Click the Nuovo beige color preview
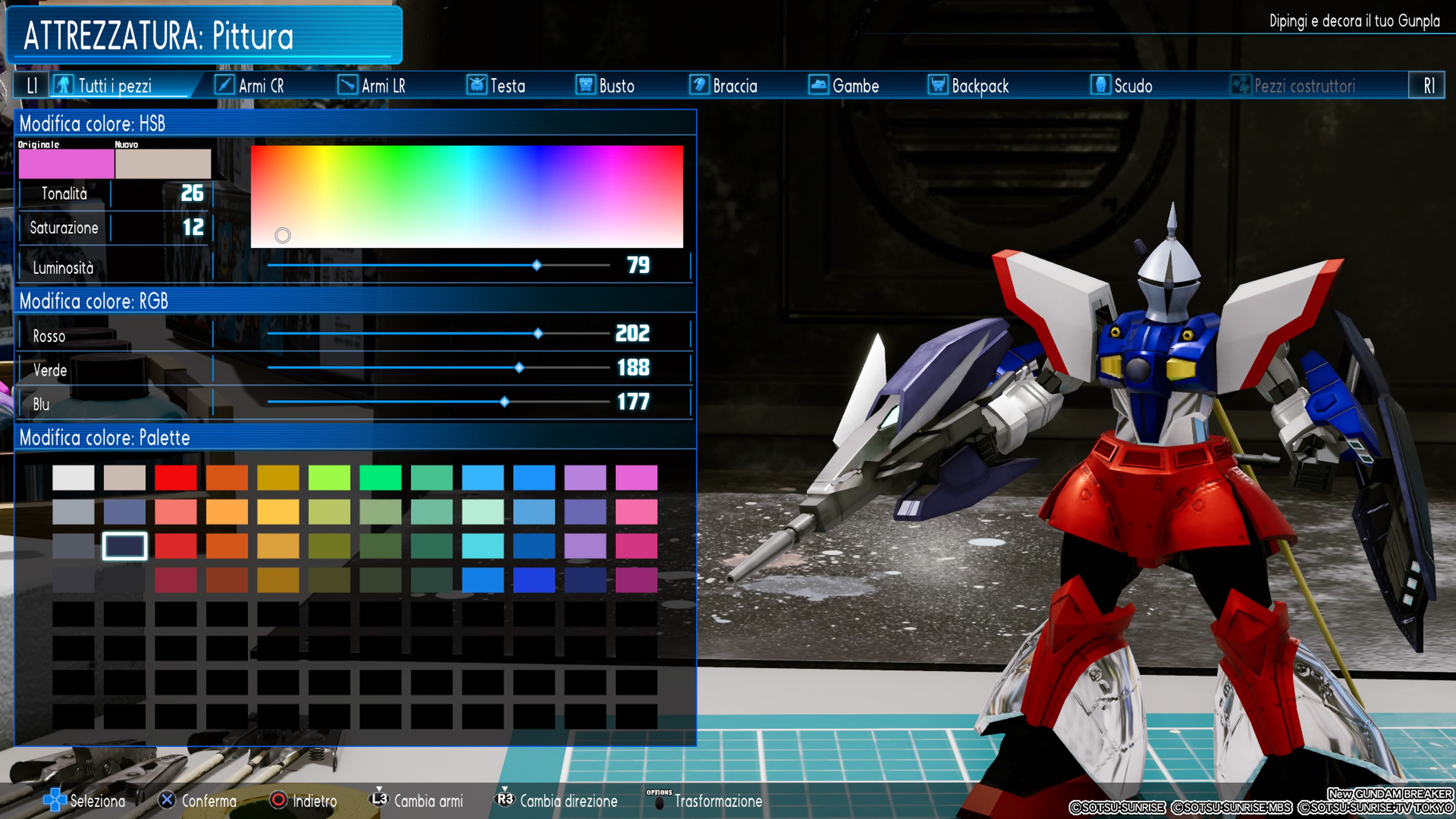This screenshot has width=1456, height=819. [x=163, y=164]
